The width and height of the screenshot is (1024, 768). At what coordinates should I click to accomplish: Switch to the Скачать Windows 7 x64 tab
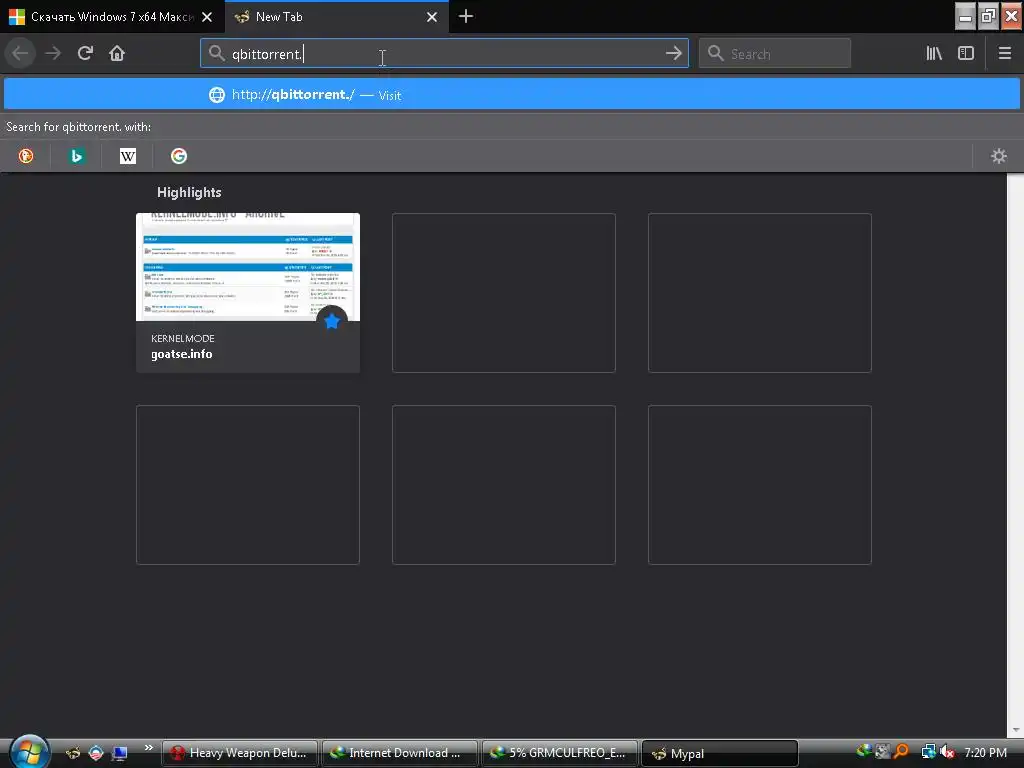click(111, 17)
